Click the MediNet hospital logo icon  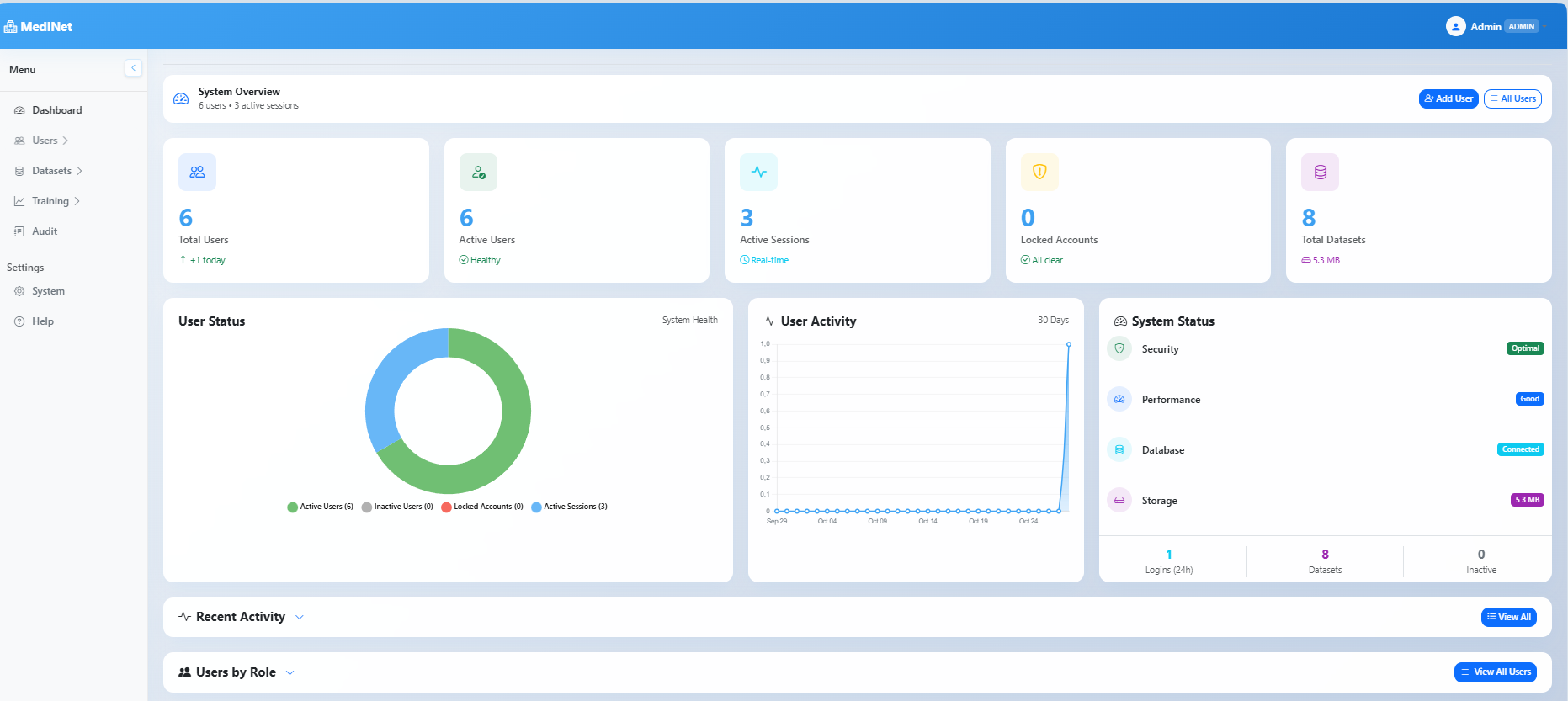(10, 27)
